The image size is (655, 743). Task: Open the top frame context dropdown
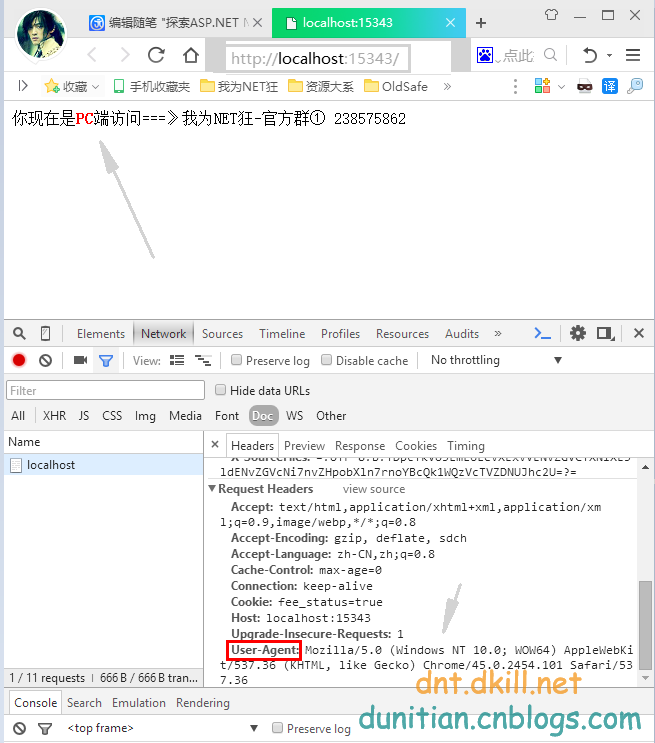click(x=163, y=728)
